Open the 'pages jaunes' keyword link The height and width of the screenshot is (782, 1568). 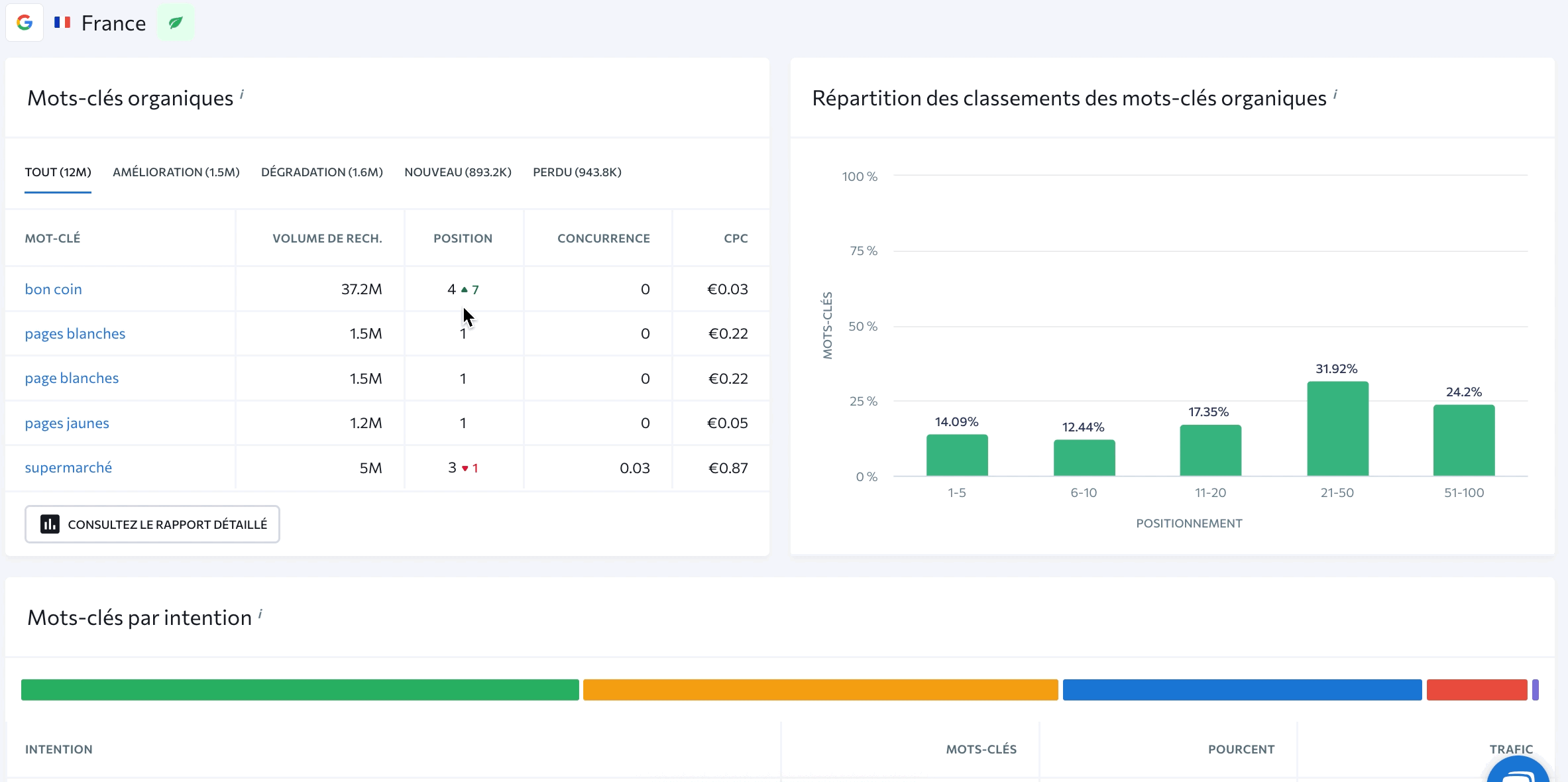tap(67, 423)
